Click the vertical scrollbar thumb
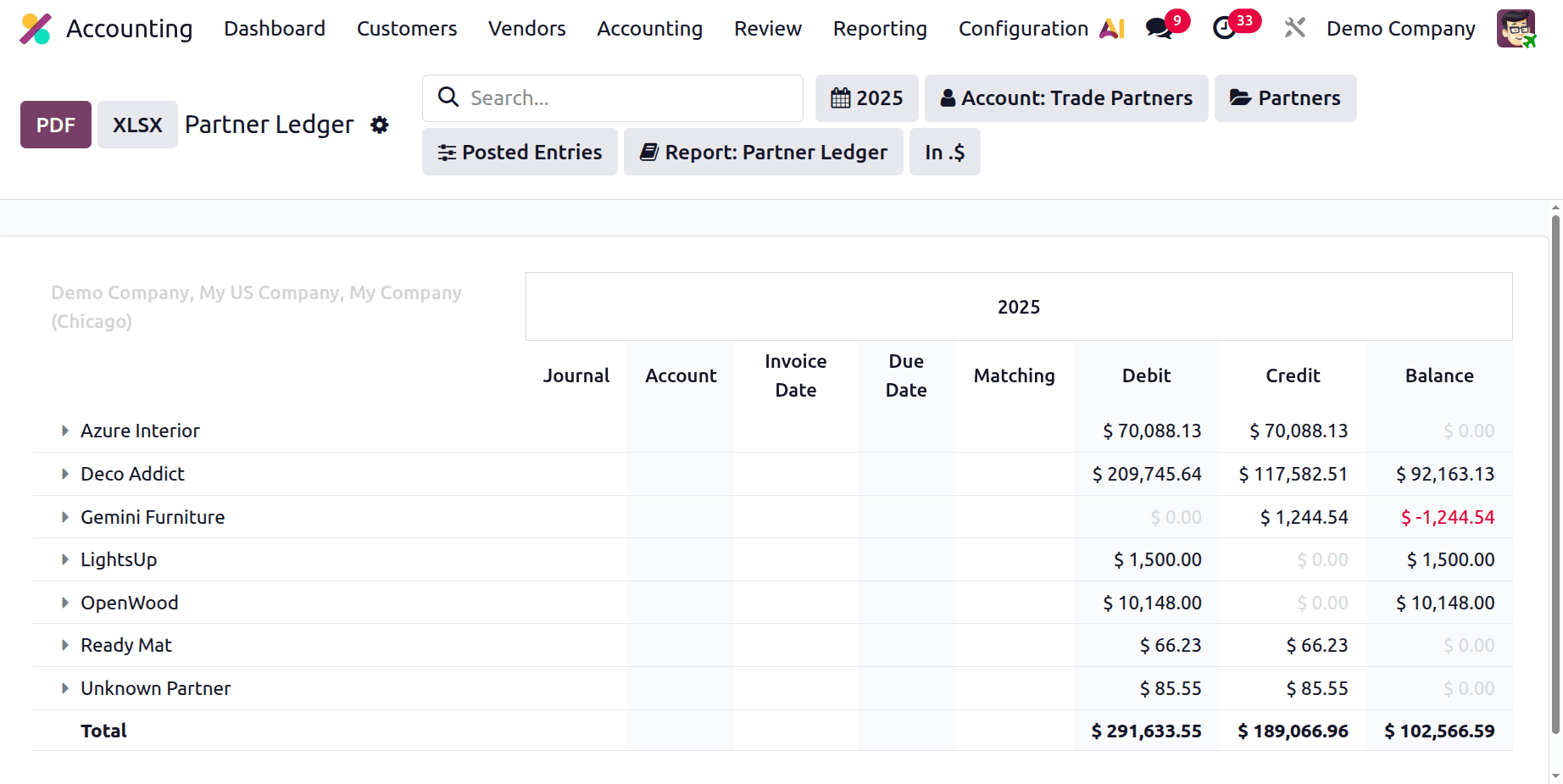Viewport: 1563px width, 784px height. 1555,473
